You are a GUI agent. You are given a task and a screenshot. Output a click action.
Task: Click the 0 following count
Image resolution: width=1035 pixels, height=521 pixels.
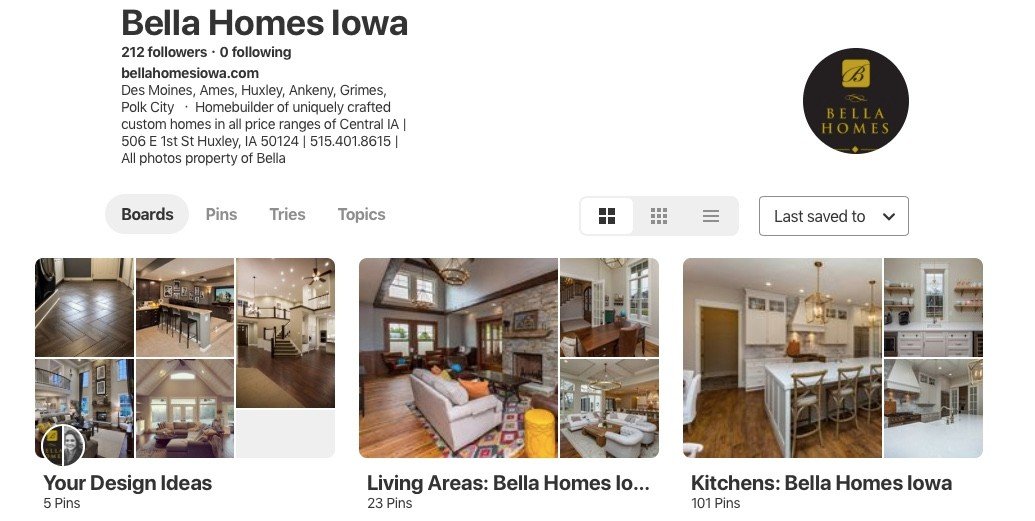tap(255, 52)
